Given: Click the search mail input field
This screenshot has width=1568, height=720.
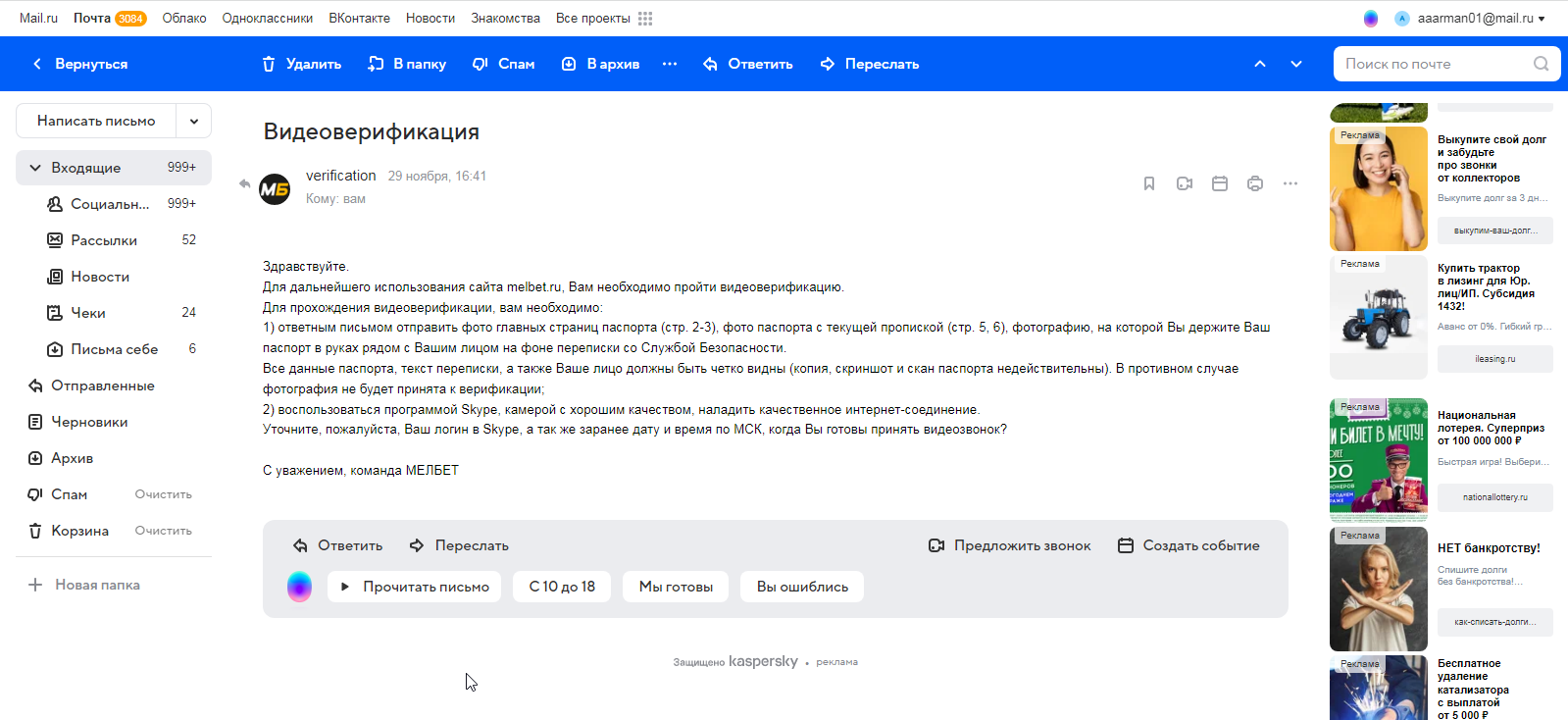Looking at the screenshot, I should (1432, 64).
